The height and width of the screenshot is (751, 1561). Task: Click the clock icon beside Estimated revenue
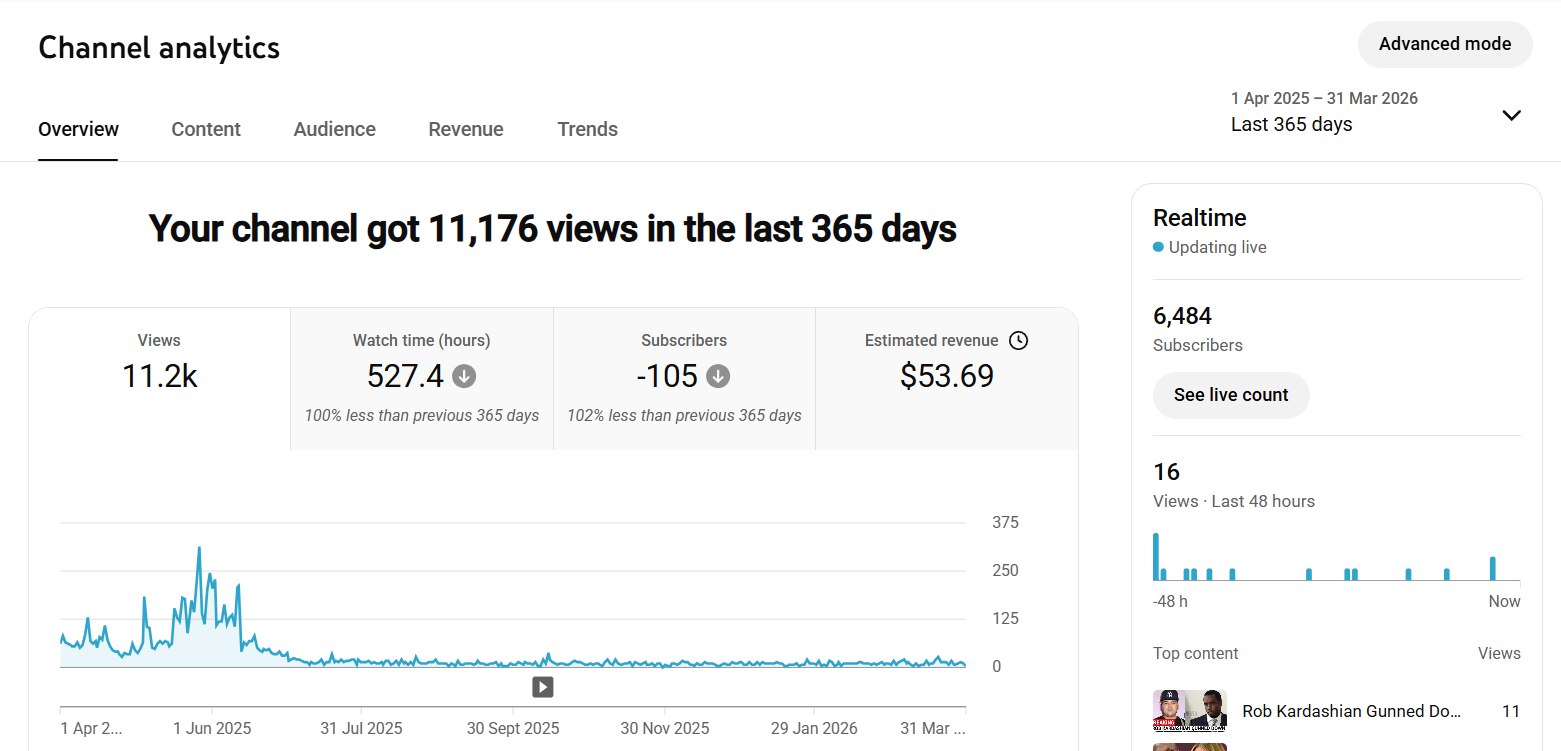[1018, 341]
